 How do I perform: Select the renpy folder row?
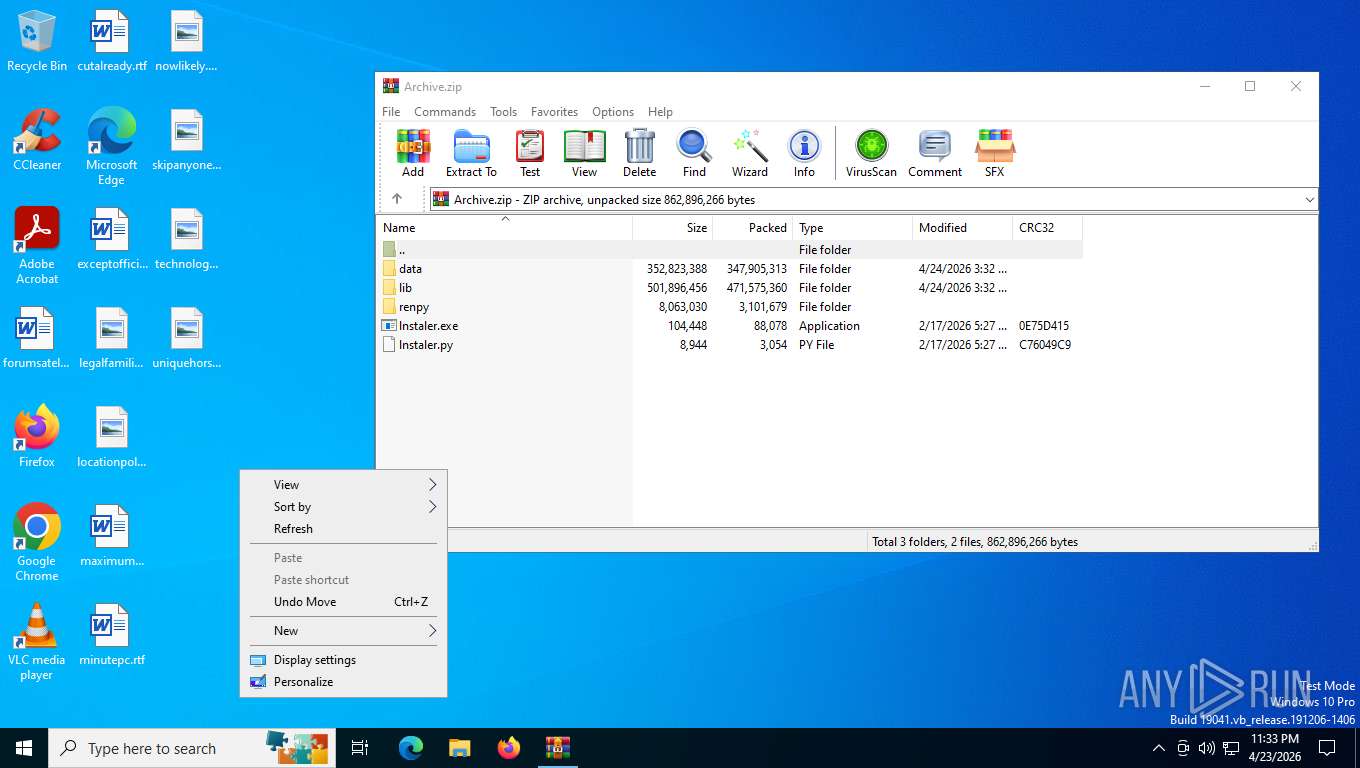pyautogui.click(x=730, y=307)
